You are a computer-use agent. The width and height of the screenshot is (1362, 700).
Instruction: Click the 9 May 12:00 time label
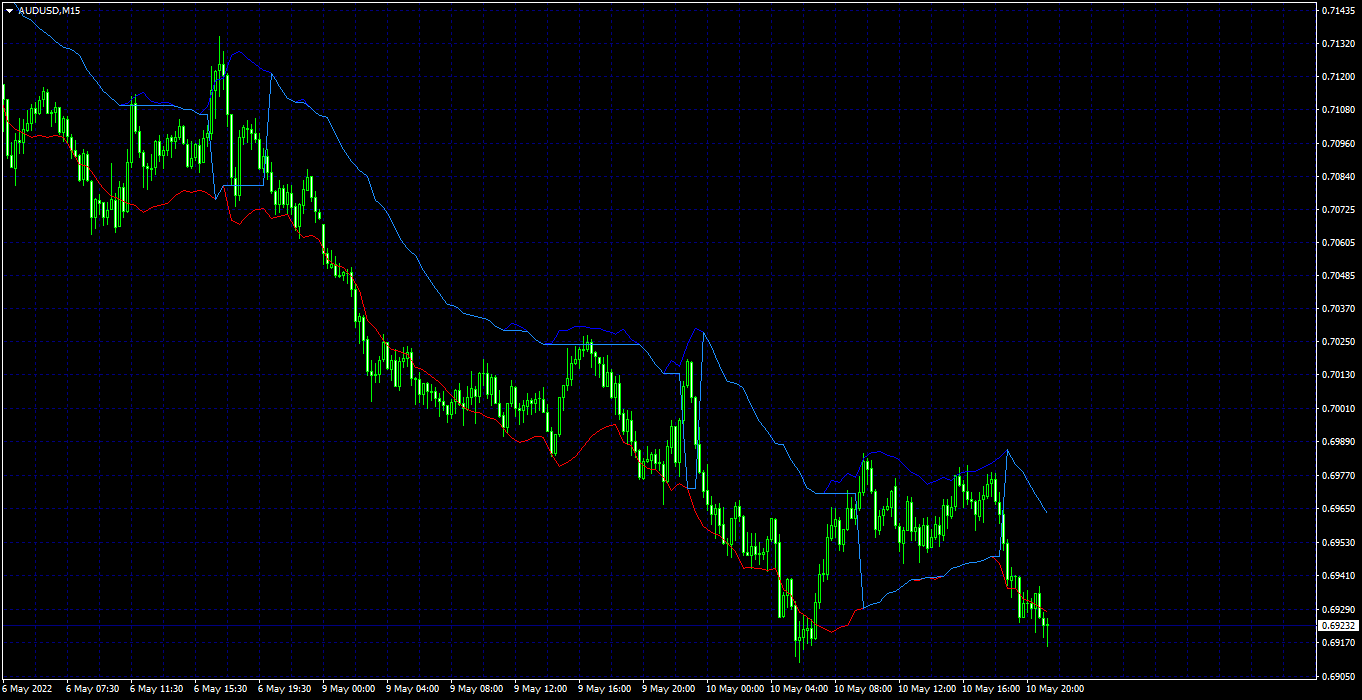tap(540, 688)
